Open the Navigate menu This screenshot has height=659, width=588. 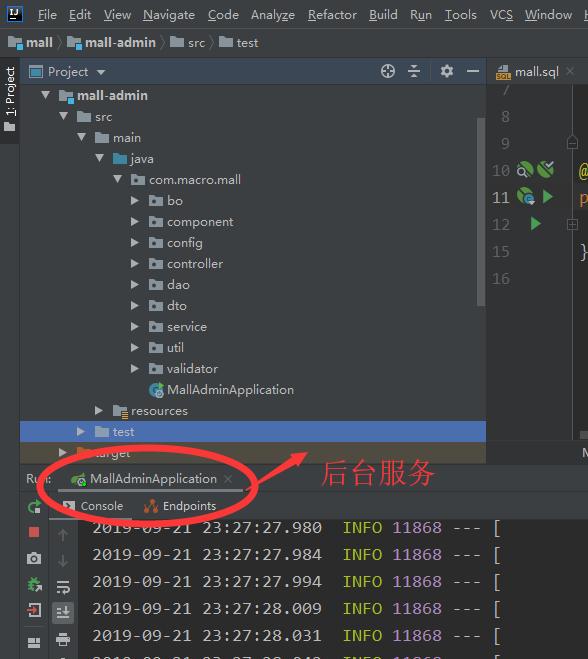(x=169, y=15)
